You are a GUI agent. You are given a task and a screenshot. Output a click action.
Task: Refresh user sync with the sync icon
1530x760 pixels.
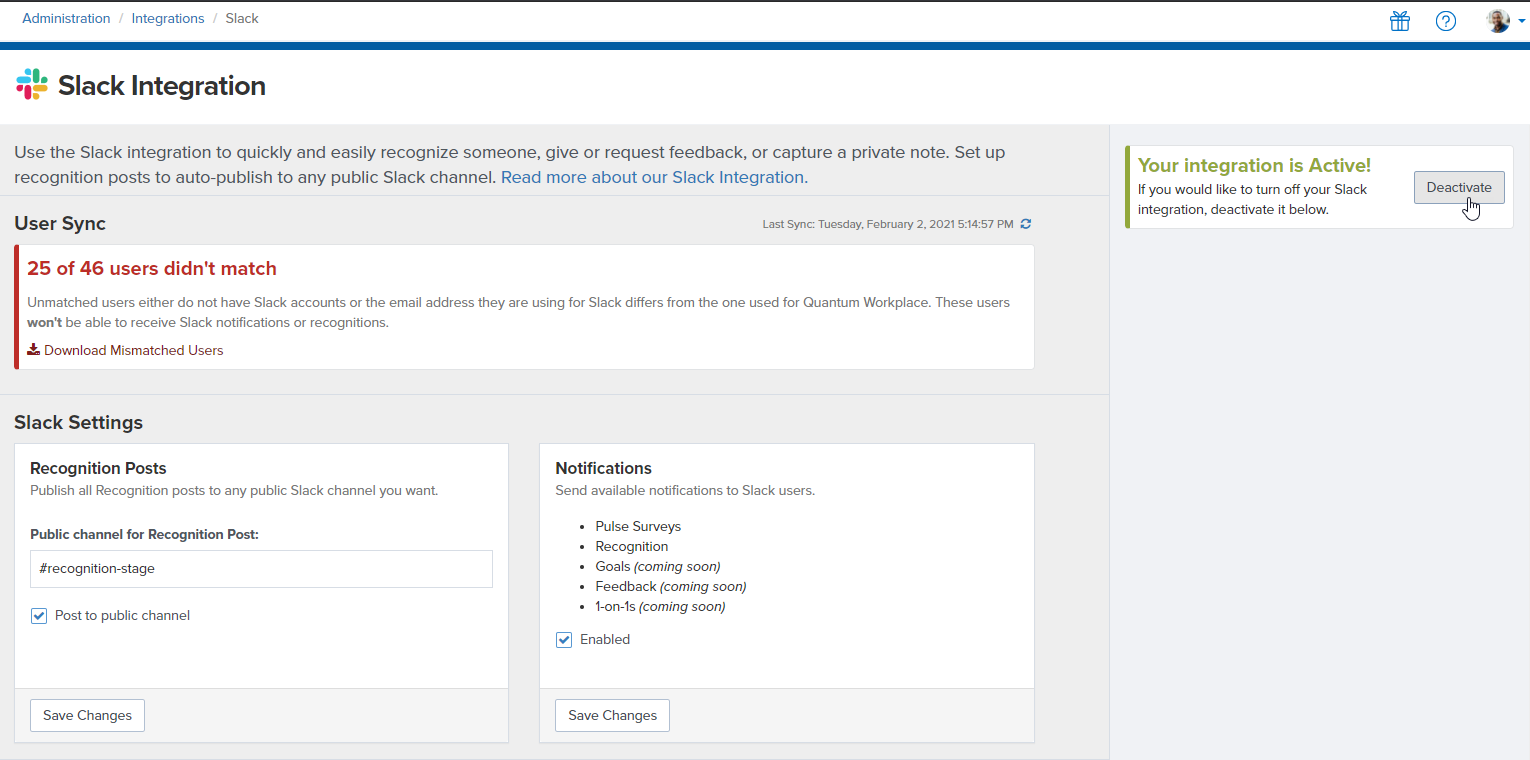click(1026, 224)
